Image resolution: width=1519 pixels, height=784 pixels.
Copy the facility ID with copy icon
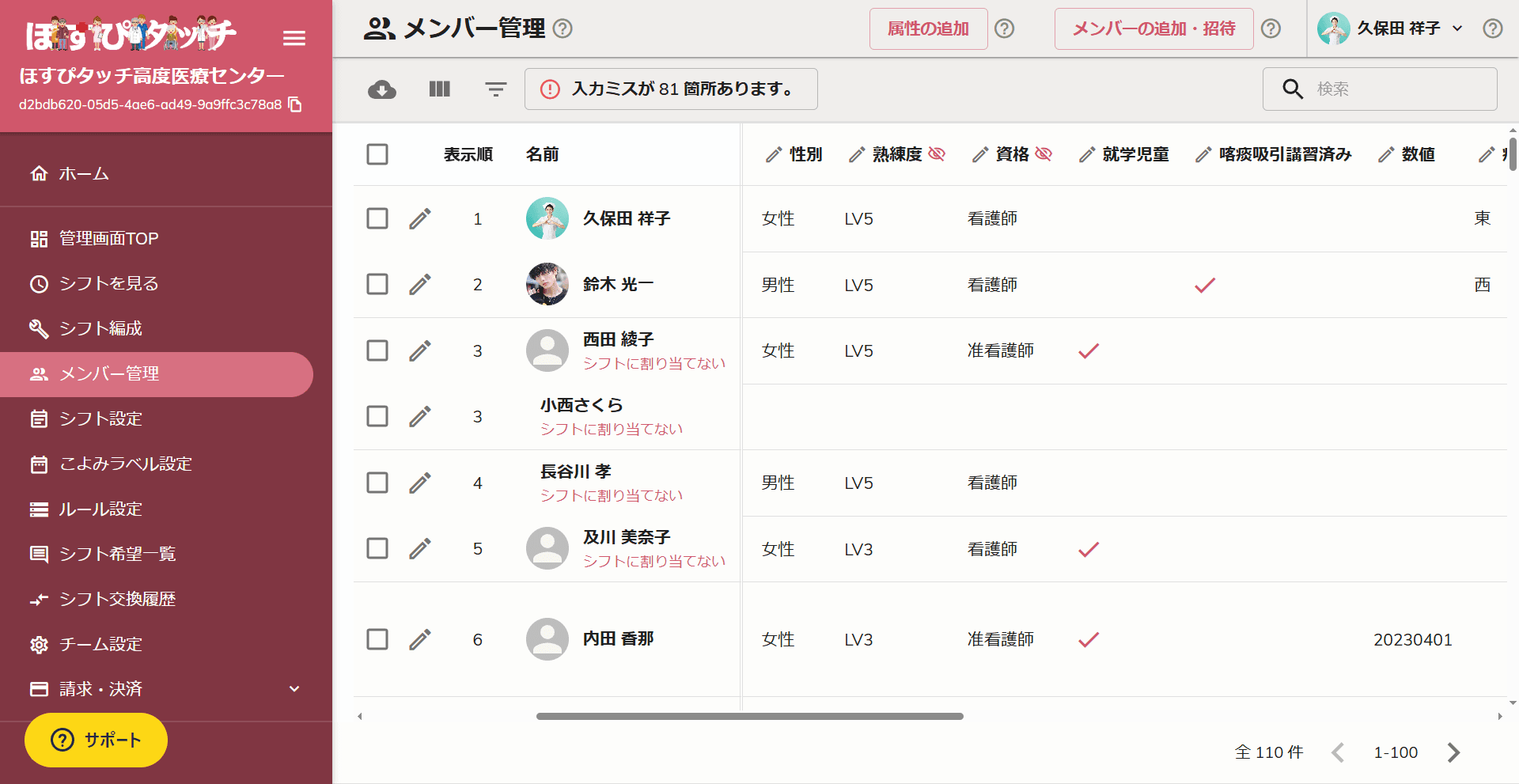(295, 104)
